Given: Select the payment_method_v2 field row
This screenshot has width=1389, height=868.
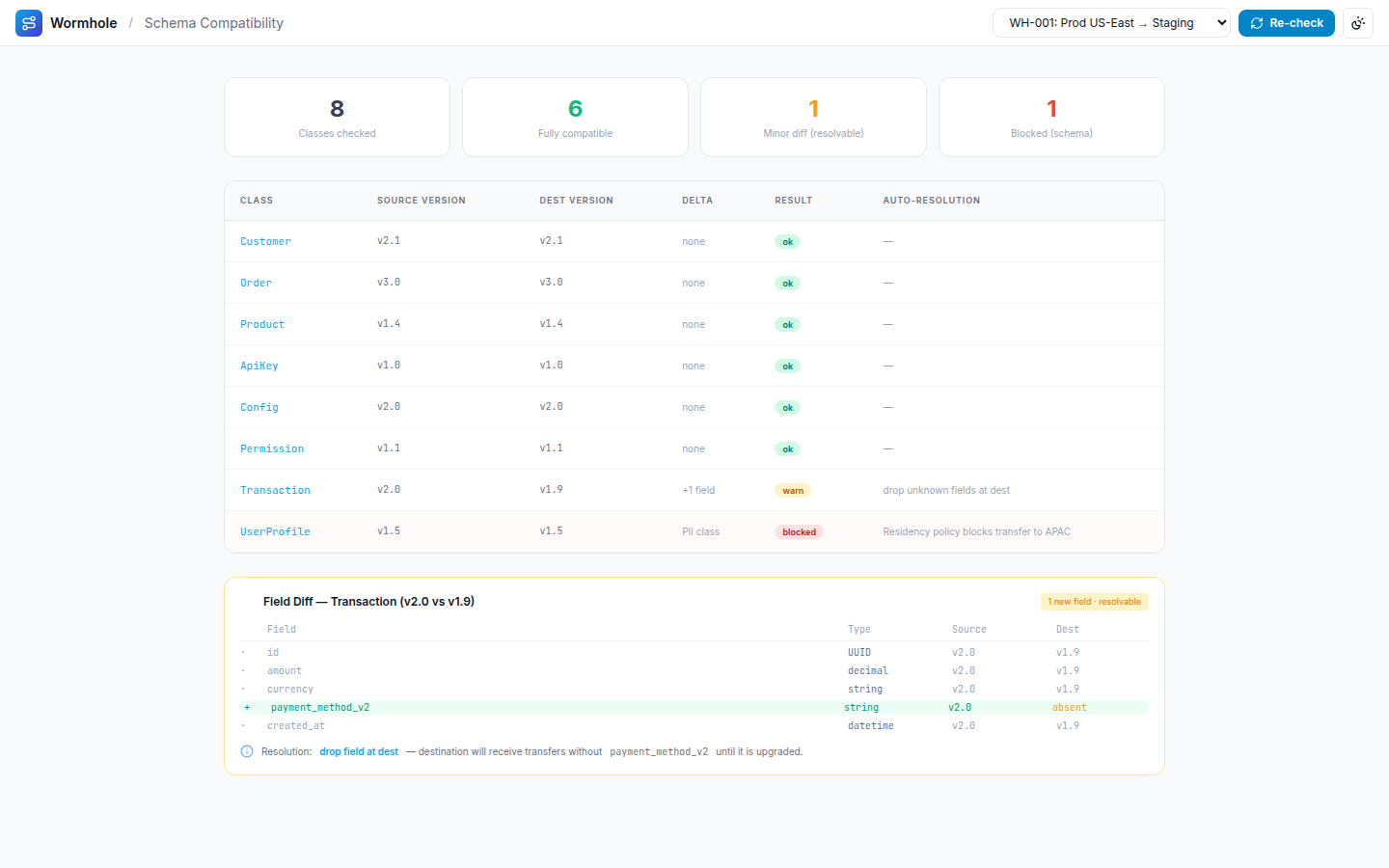Looking at the screenshot, I should click(x=694, y=707).
